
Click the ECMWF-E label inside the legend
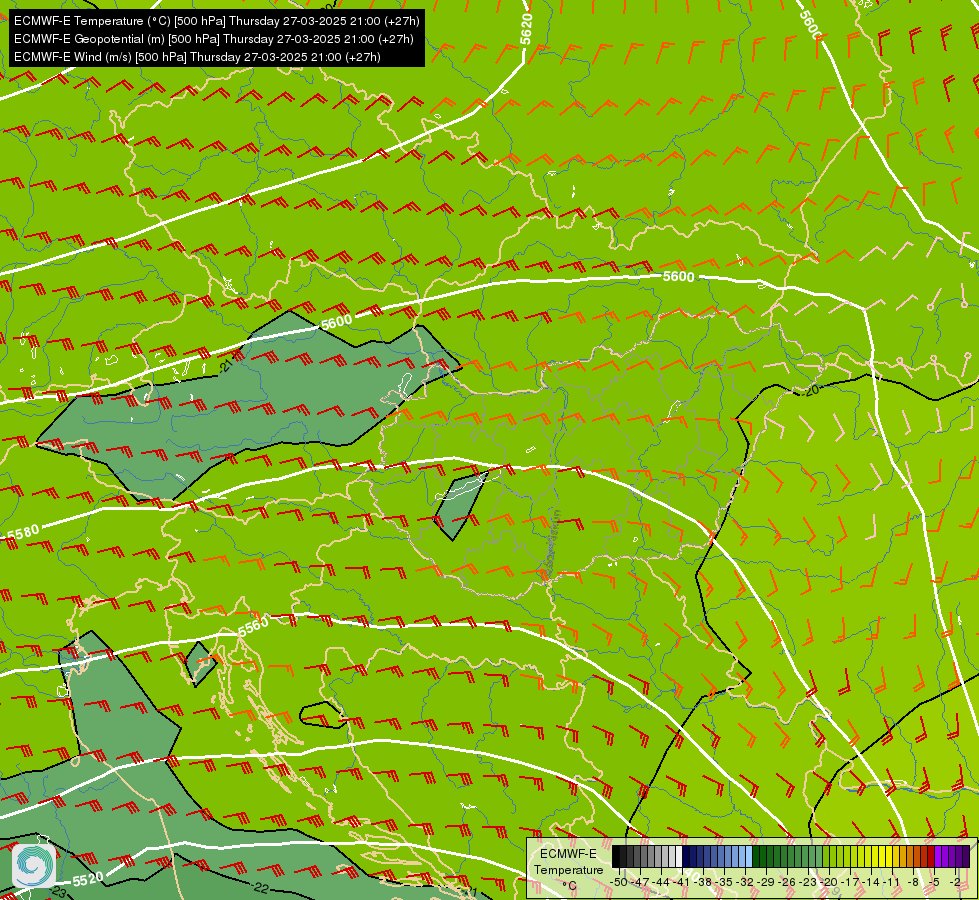pos(568,854)
